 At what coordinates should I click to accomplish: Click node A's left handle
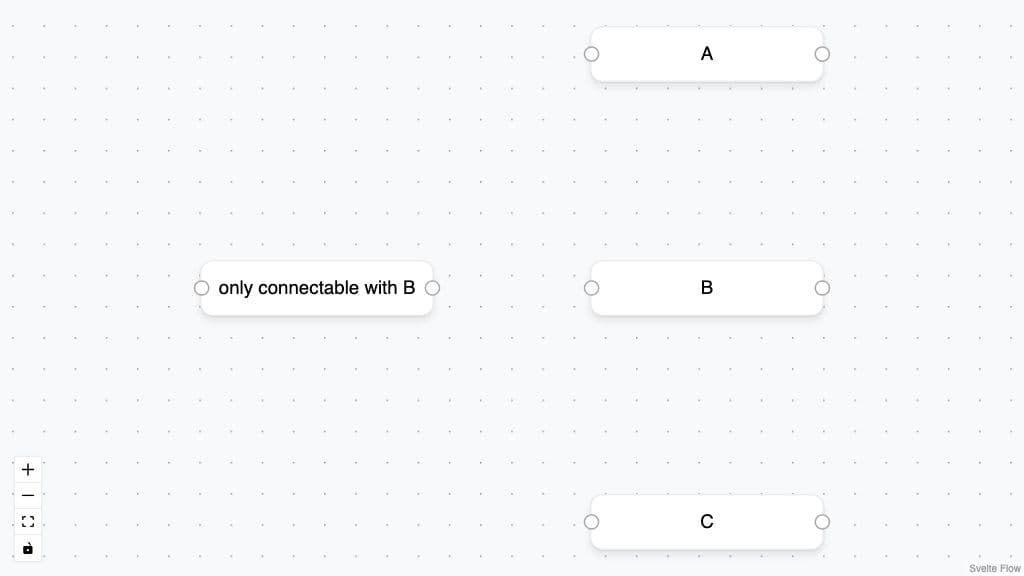(591, 54)
